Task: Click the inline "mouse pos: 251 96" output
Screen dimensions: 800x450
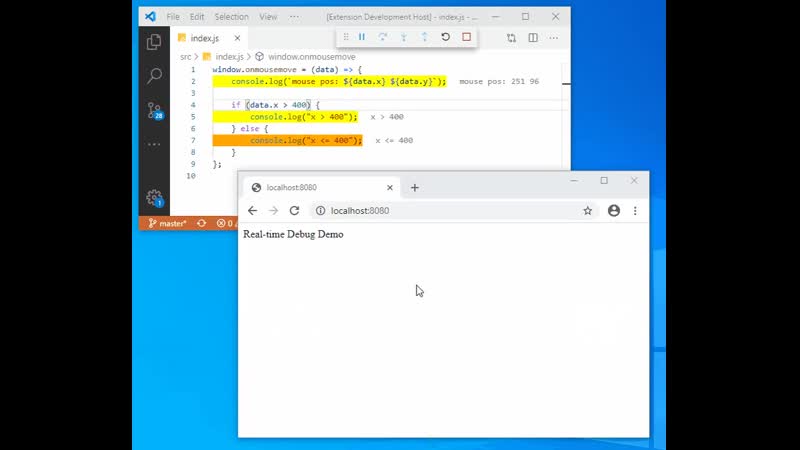Action: pyautogui.click(x=499, y=81)
